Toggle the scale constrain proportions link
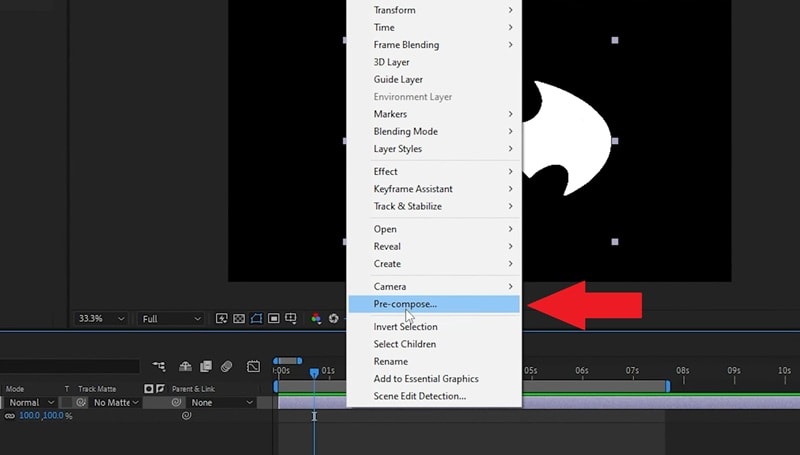Viewport: 800px width, 455px height. pyautogui.click(x=10, y=416)
